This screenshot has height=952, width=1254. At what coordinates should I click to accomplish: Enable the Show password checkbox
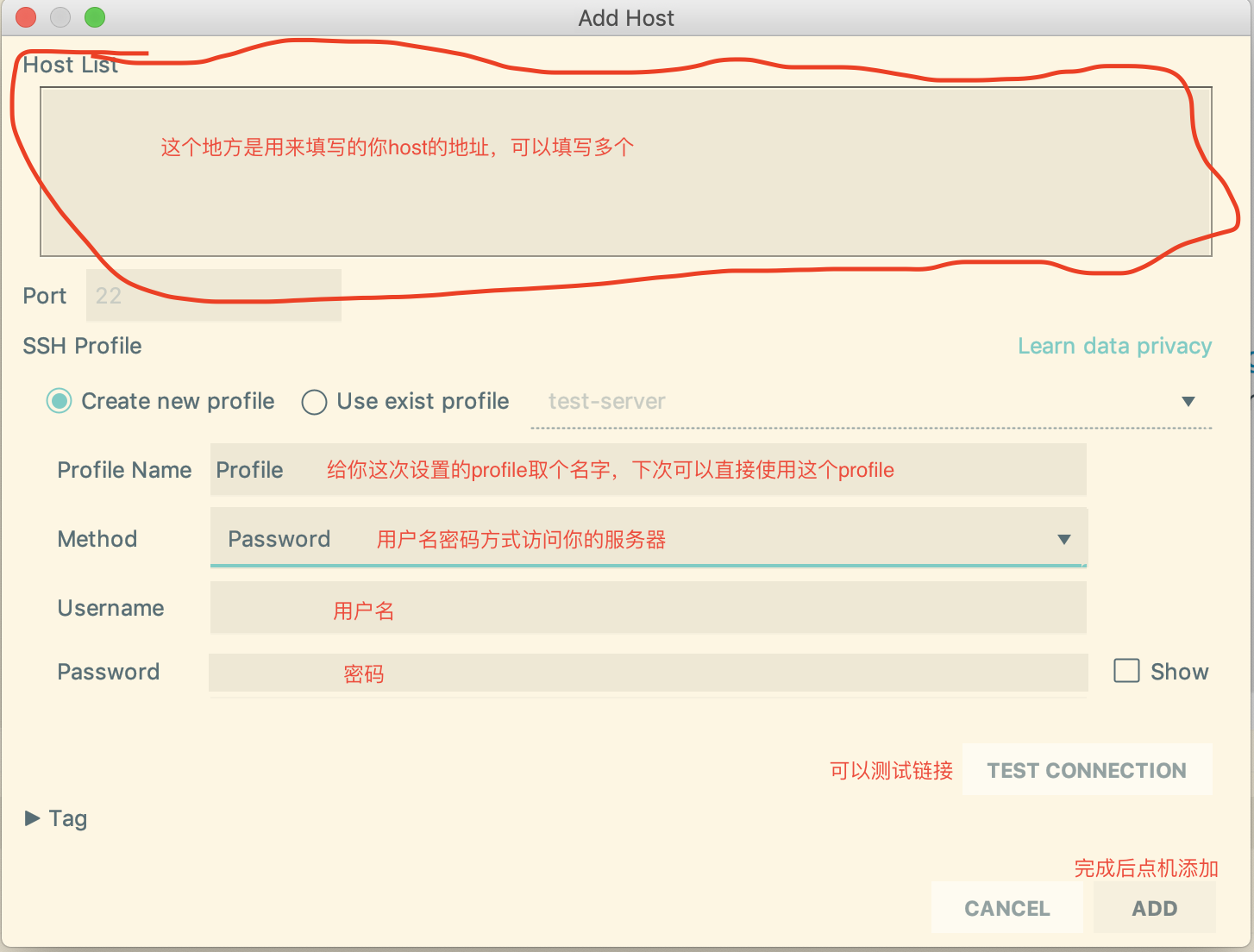1126,671
